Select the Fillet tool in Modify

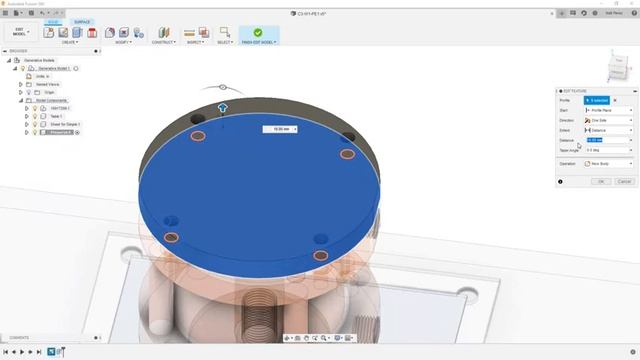click(110, 32)
